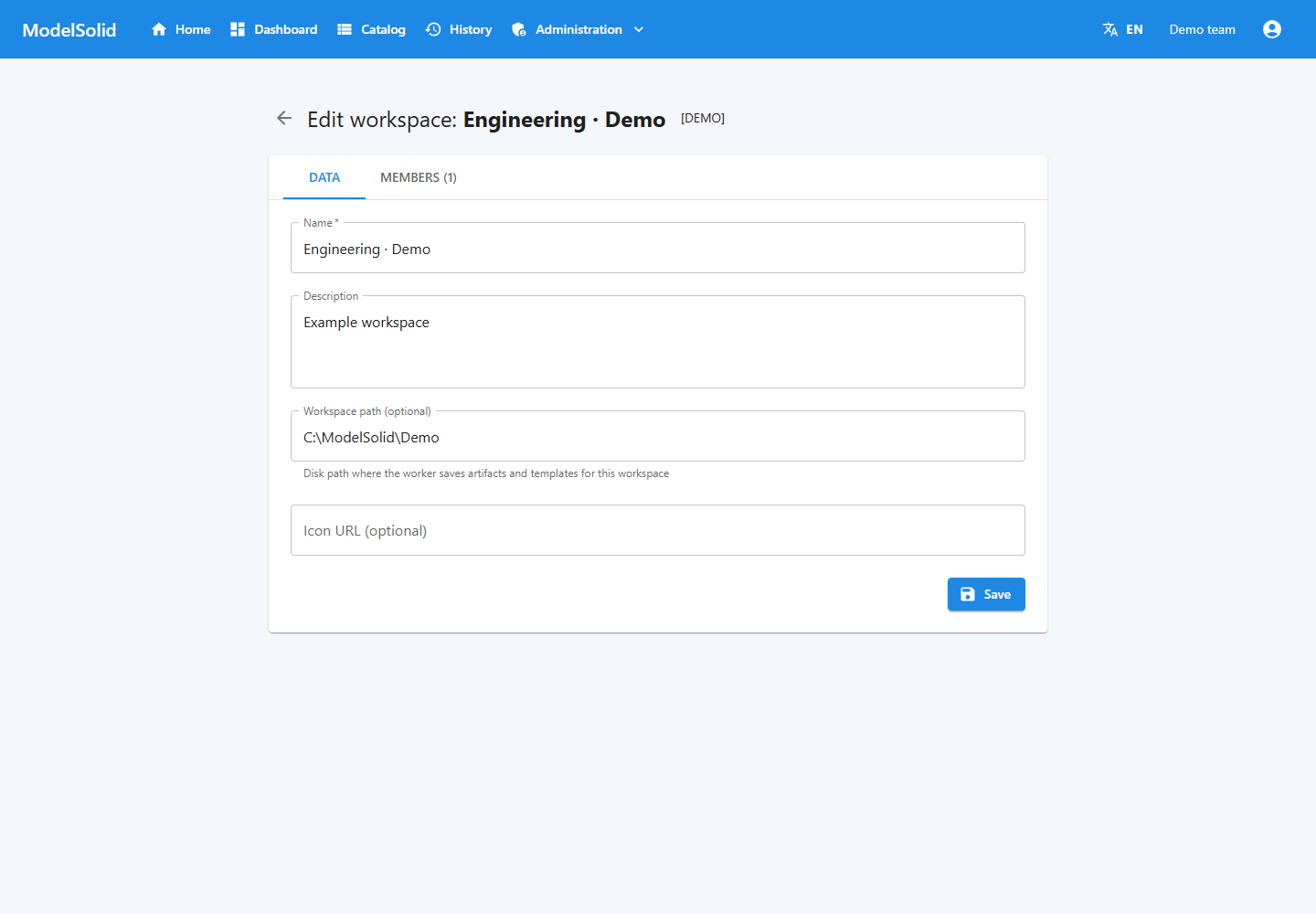This screenshot has height=914, width=1316.
Task: Click the Save button label
Action: click(997, 594)
